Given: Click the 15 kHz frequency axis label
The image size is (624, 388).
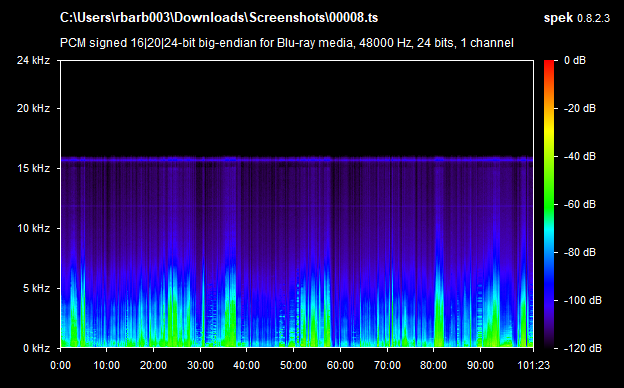Looking at the screenshot, I should (33, 168).
